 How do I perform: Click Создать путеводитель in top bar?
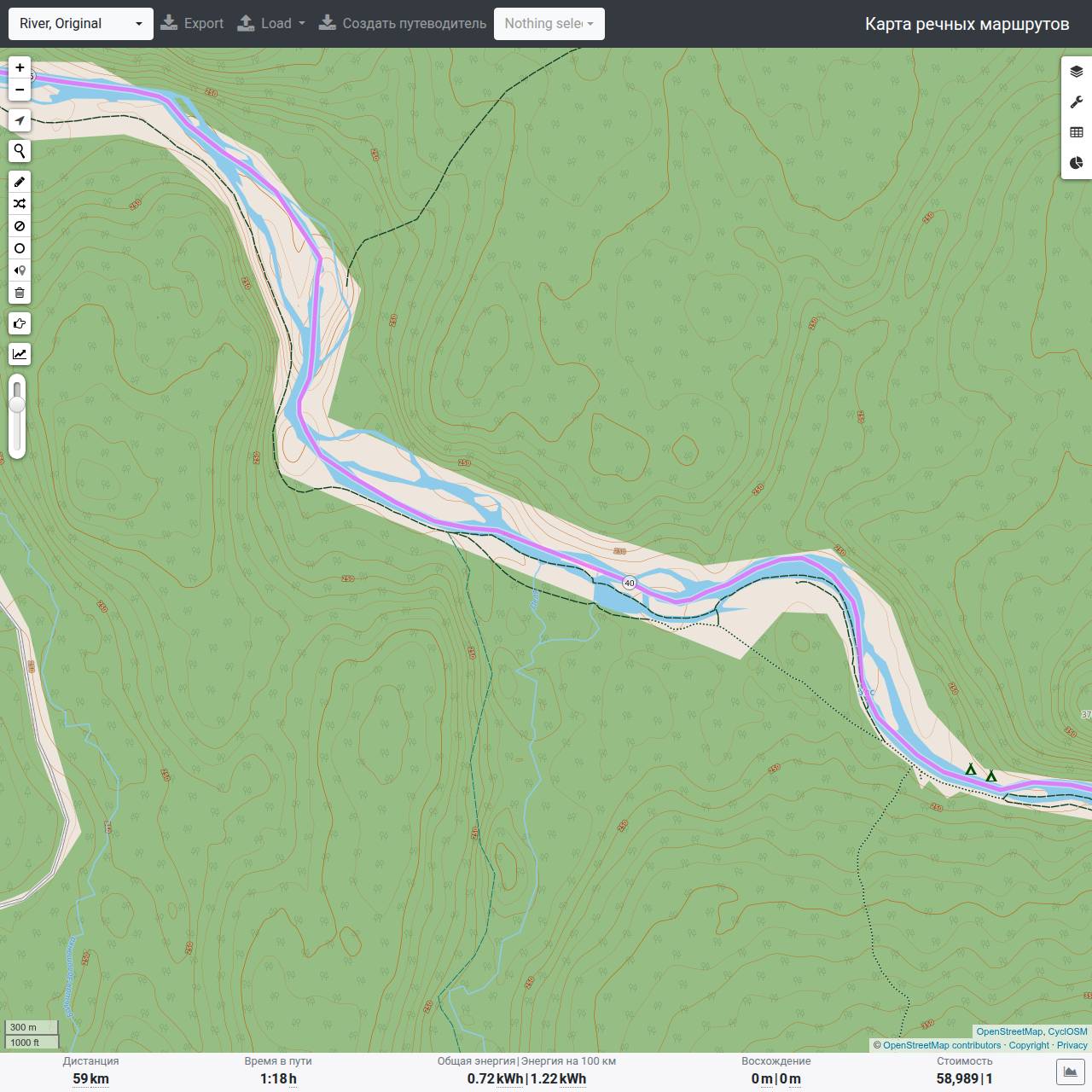(403, 24)
